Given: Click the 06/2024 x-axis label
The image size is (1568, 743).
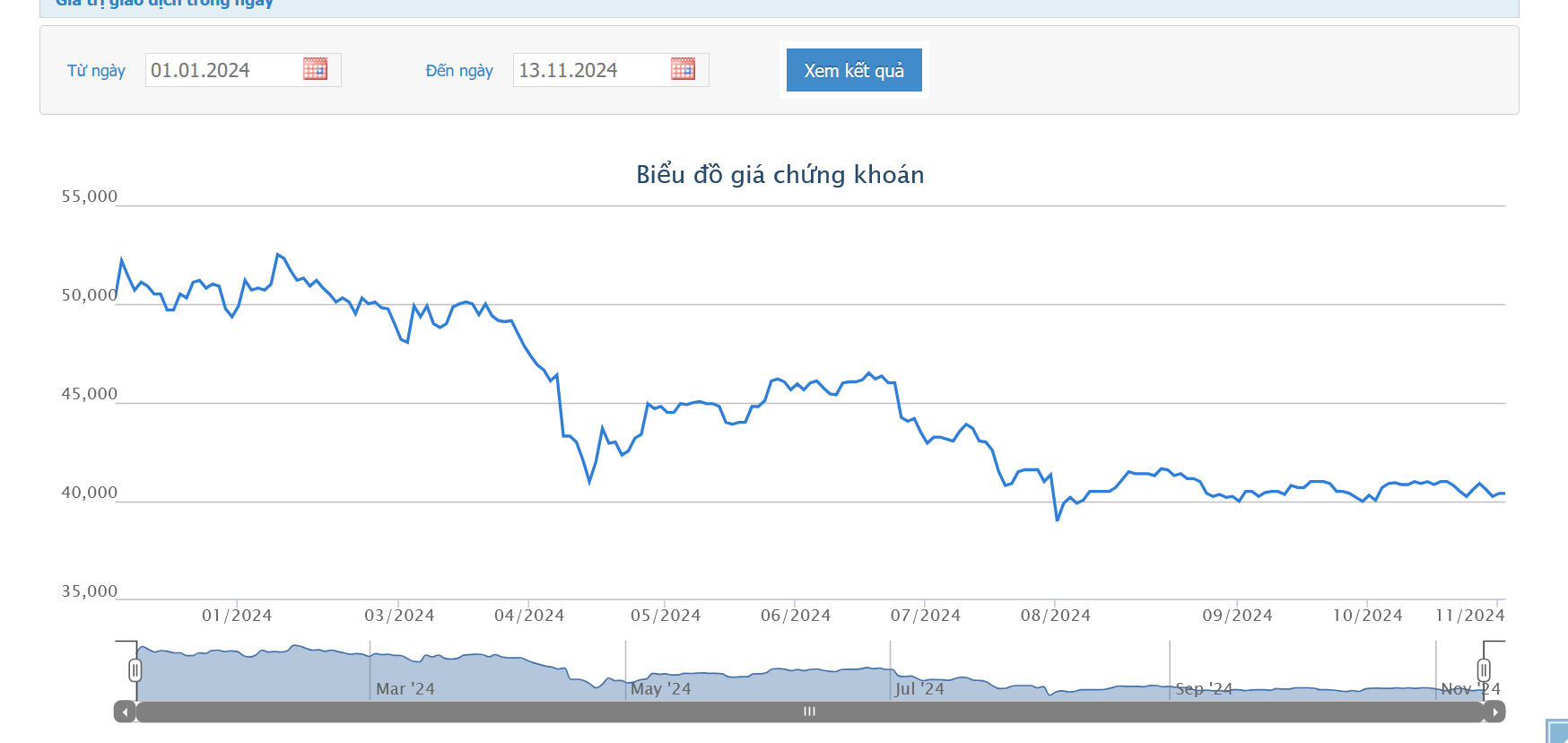Looking at the screenshot, I should click(796, 616).
